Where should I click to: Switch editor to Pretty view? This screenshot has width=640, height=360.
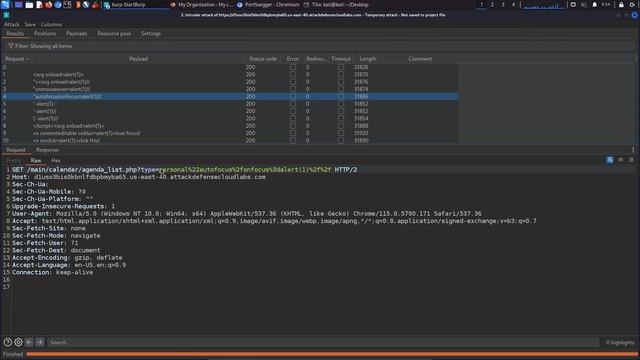(13, 160)
